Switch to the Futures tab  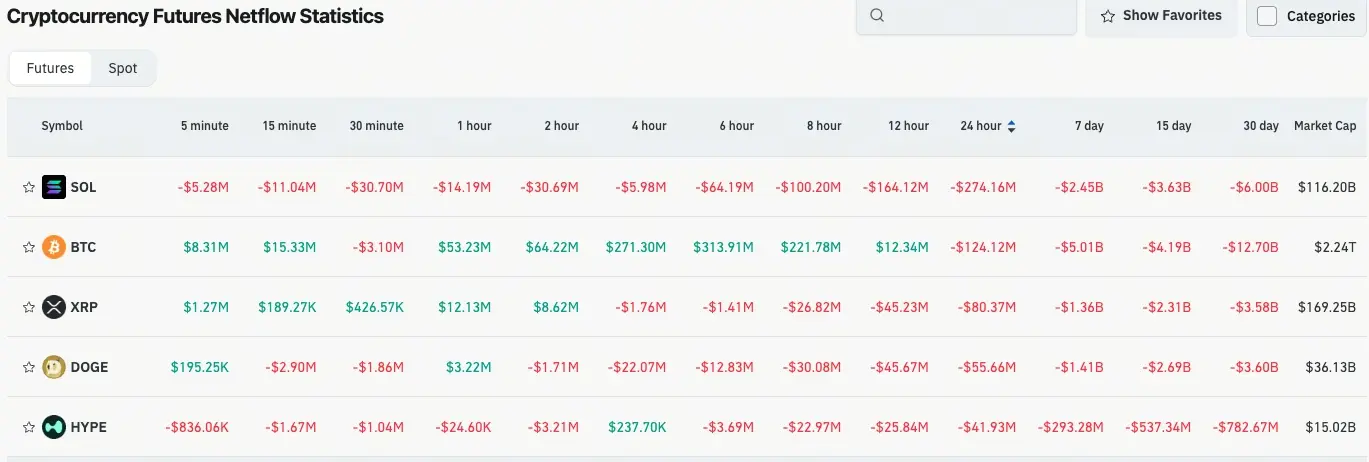pyautogui.click(x=50, y=68)
